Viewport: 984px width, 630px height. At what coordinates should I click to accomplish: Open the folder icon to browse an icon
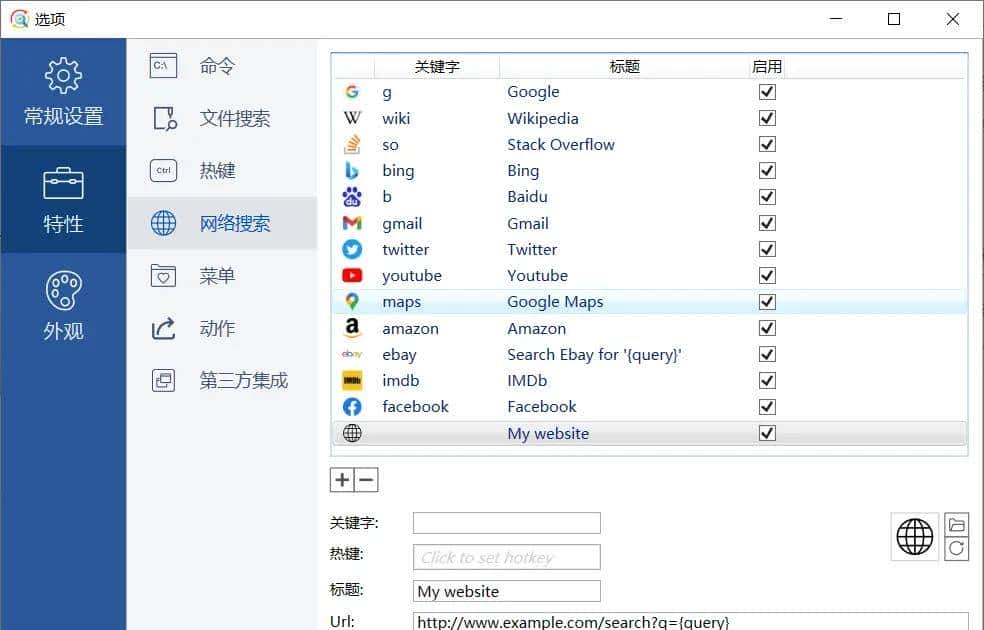click(x=956, y=522)
